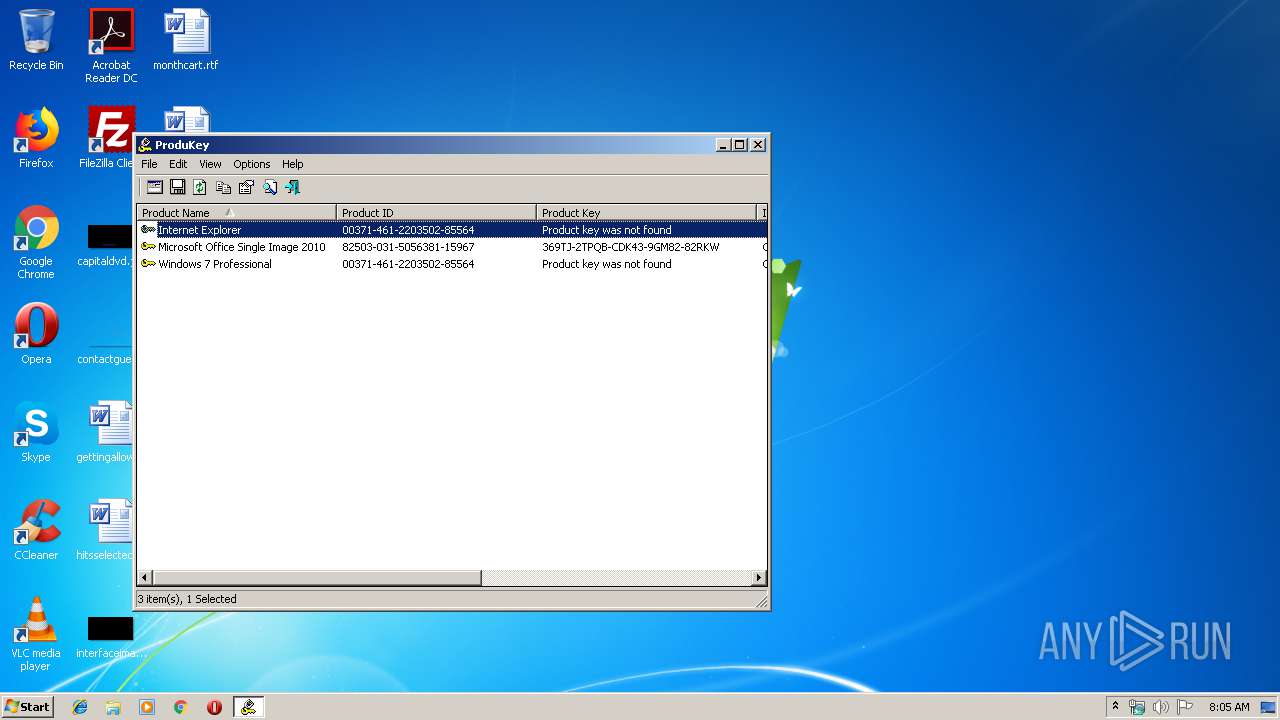Maximize the ProduKey window
This screenshot has width=1280, height=720.
point(740,145)
